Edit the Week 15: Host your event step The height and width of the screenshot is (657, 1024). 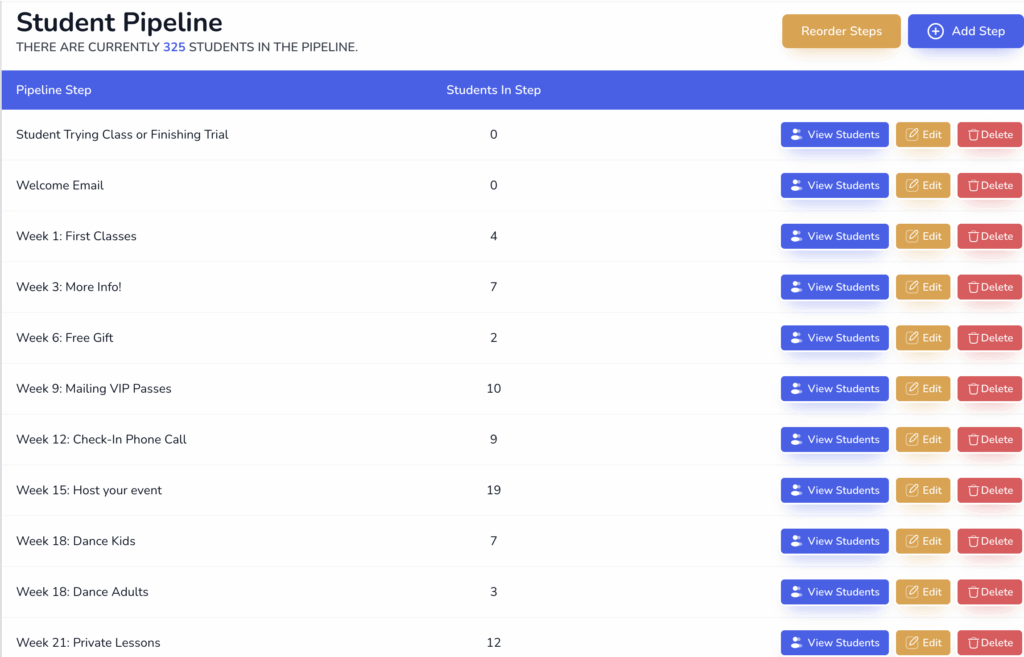(923, 490)
